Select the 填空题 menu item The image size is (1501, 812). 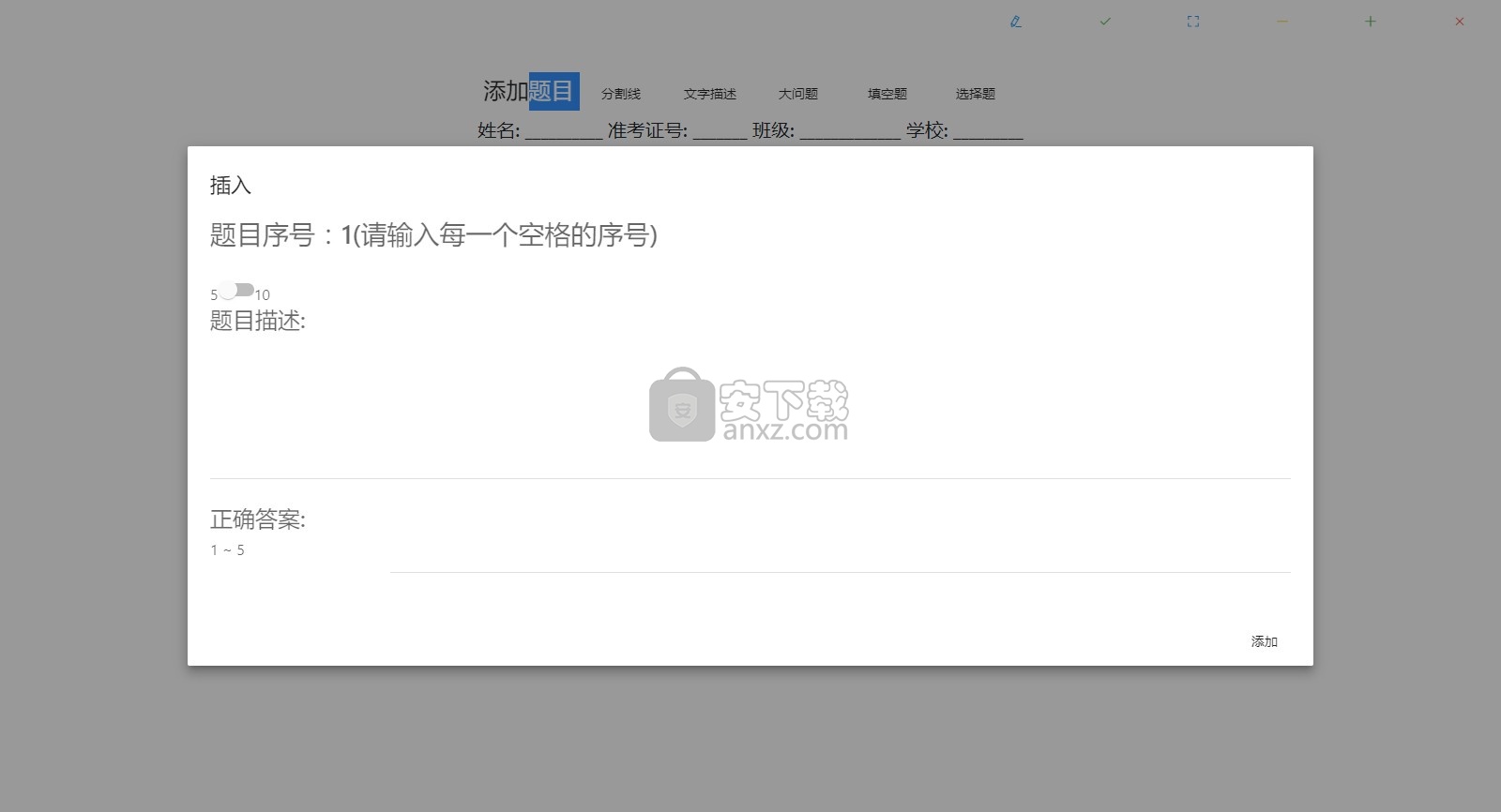tap(887, 94)
